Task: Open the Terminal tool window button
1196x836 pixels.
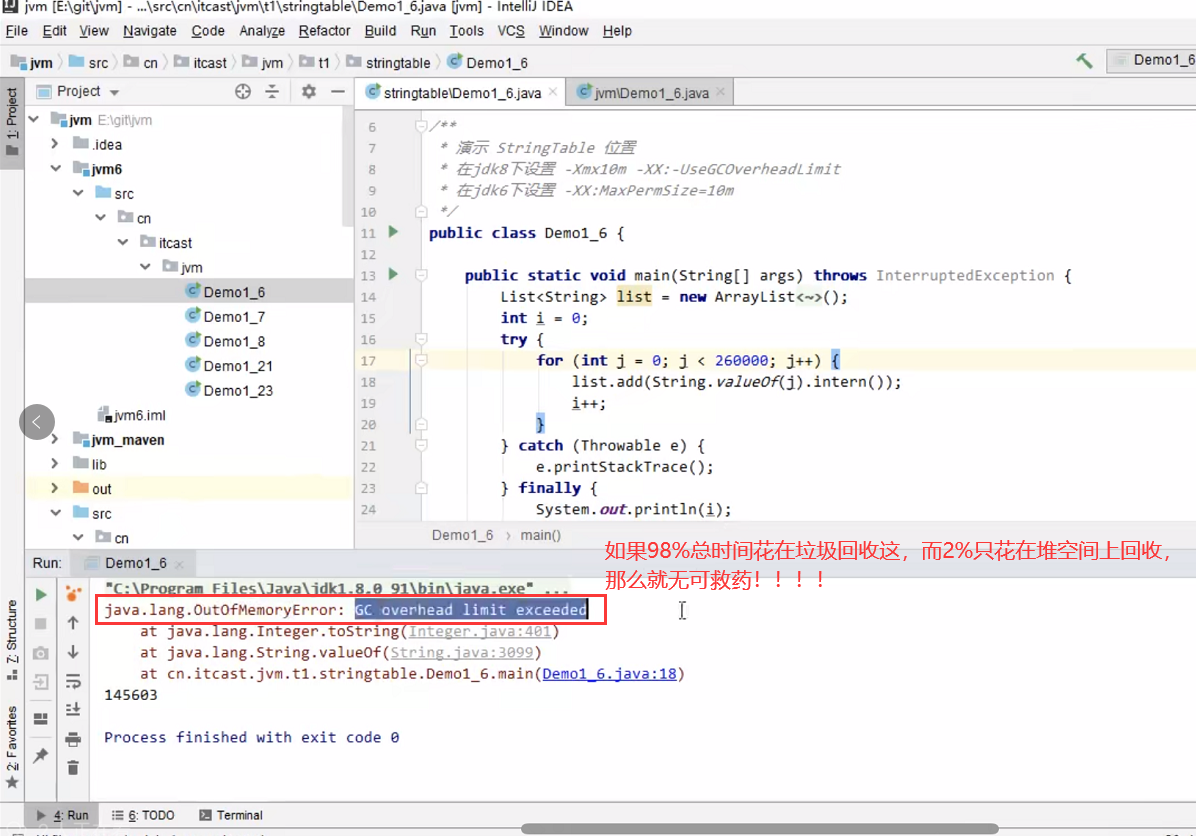Action: 231,815
